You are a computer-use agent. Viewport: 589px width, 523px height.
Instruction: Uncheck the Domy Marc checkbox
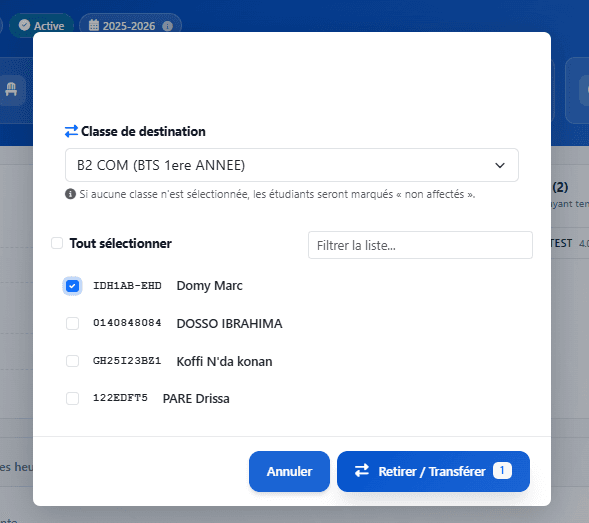[x=72, y=286]
